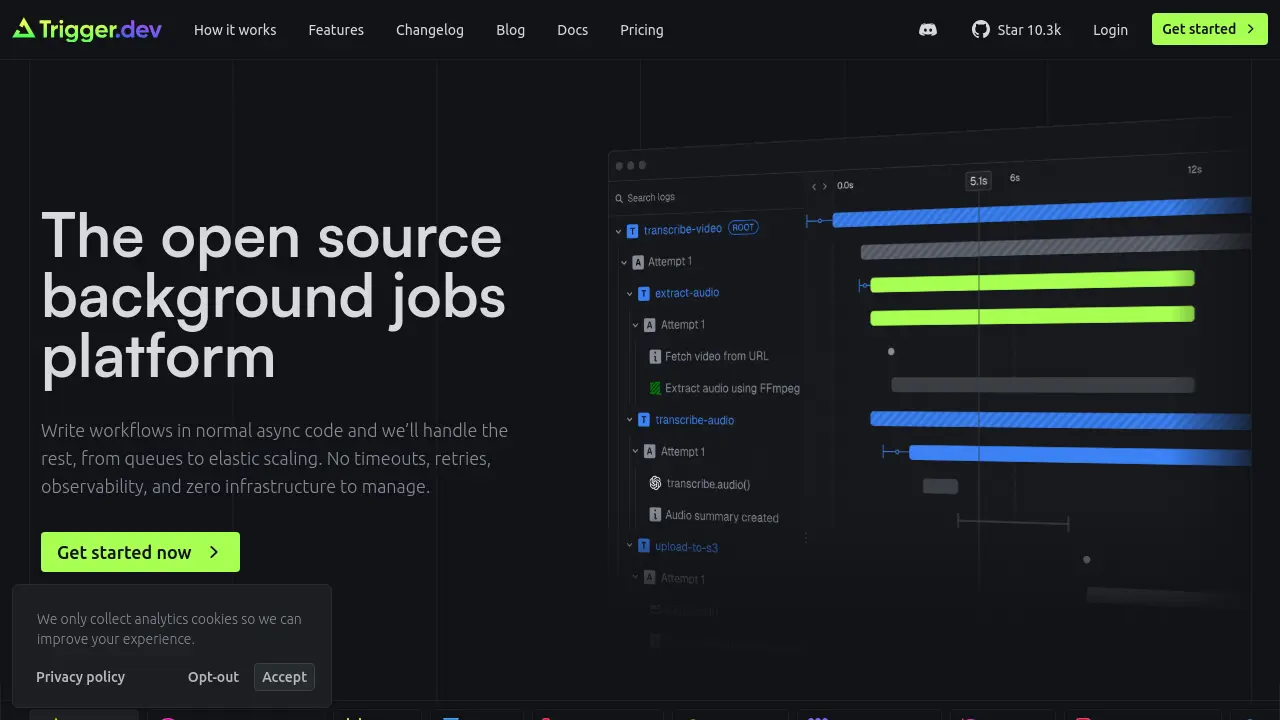Collapse the transcribe-video root task

point(619,230)
